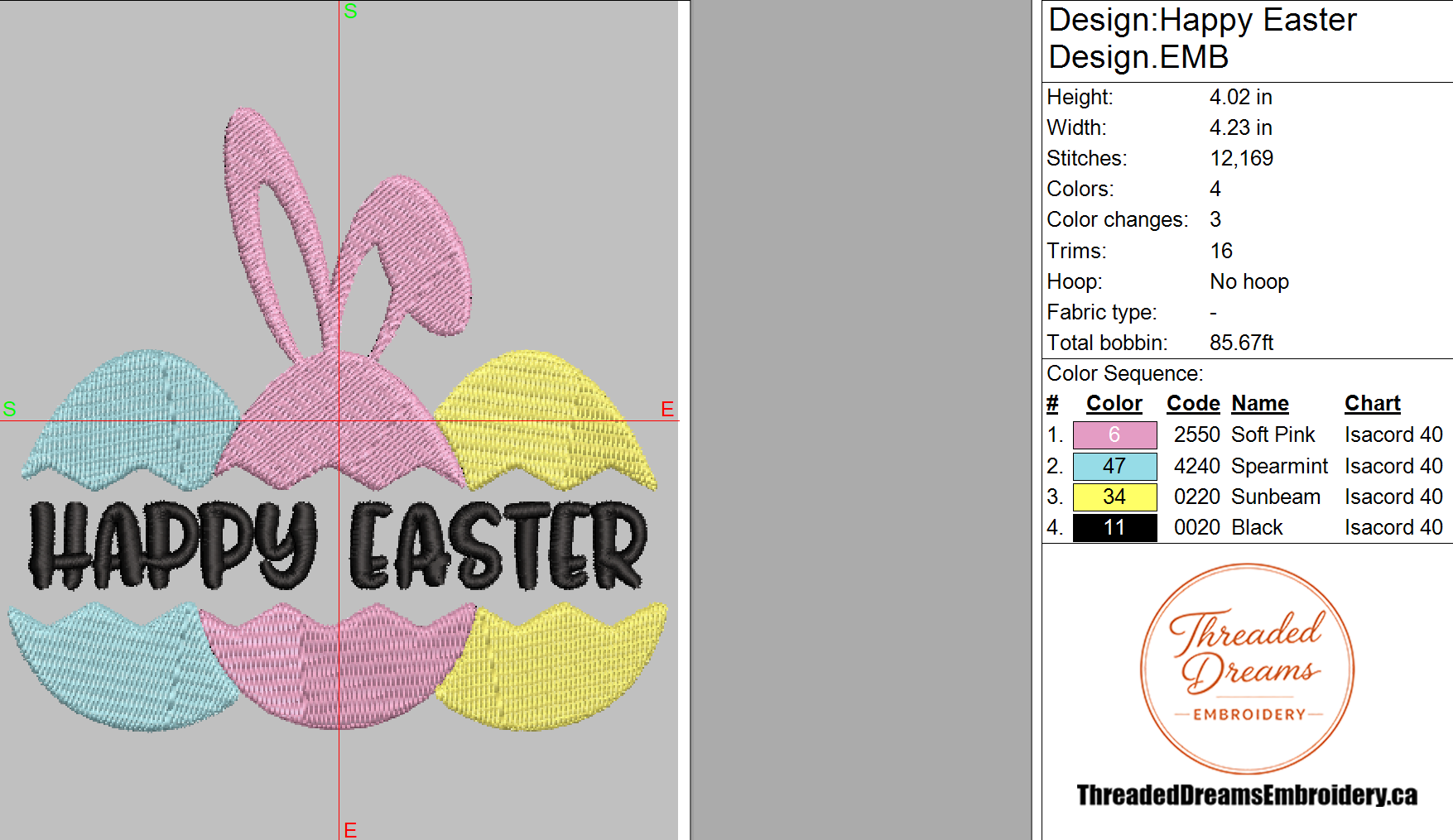Screen dimensions: 1453x840
Task: Click the Sunbeam thread name
Action: (x=1275, y=497)
